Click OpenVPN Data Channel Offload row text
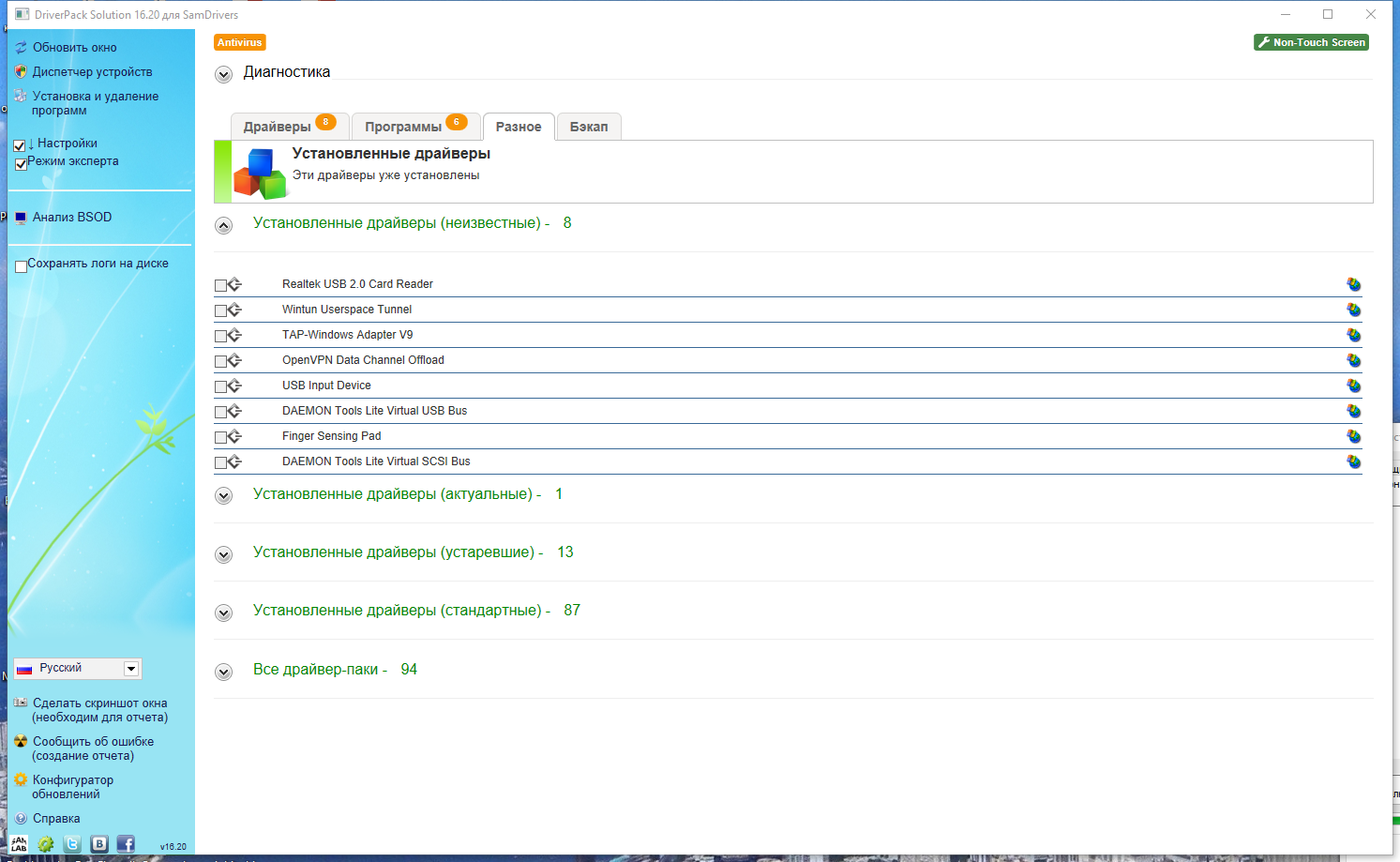This screenshot has width=1400, height=862. coord(363,360)
